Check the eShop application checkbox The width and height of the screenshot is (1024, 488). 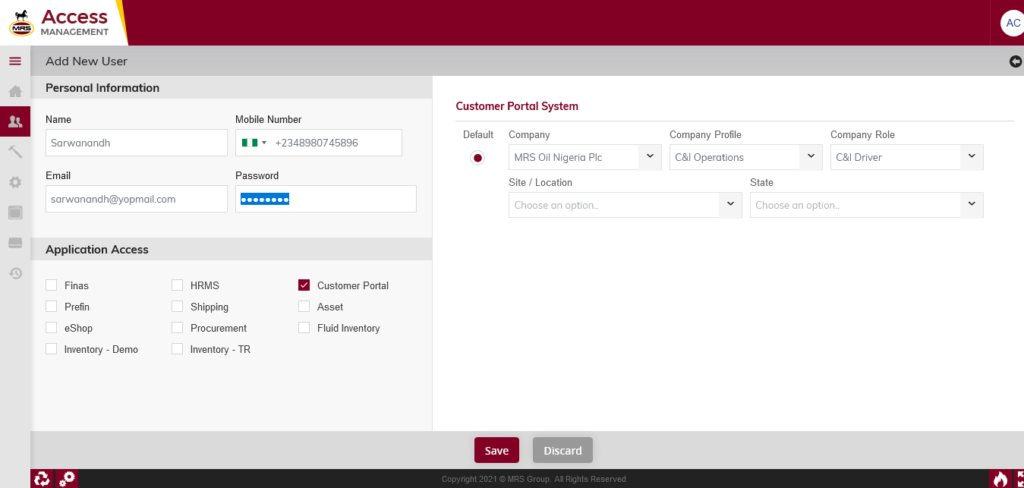(x=51, y=328)
